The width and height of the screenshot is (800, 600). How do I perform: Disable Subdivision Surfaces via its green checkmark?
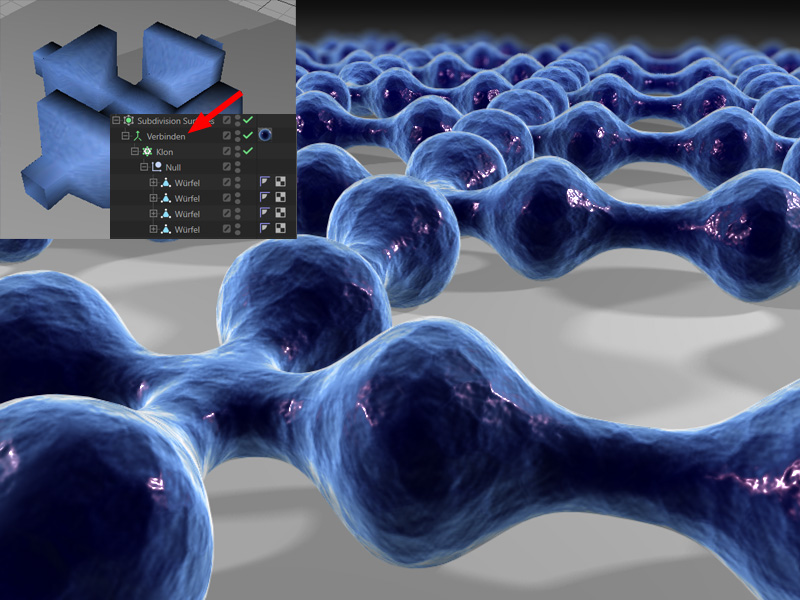[248, 120]
